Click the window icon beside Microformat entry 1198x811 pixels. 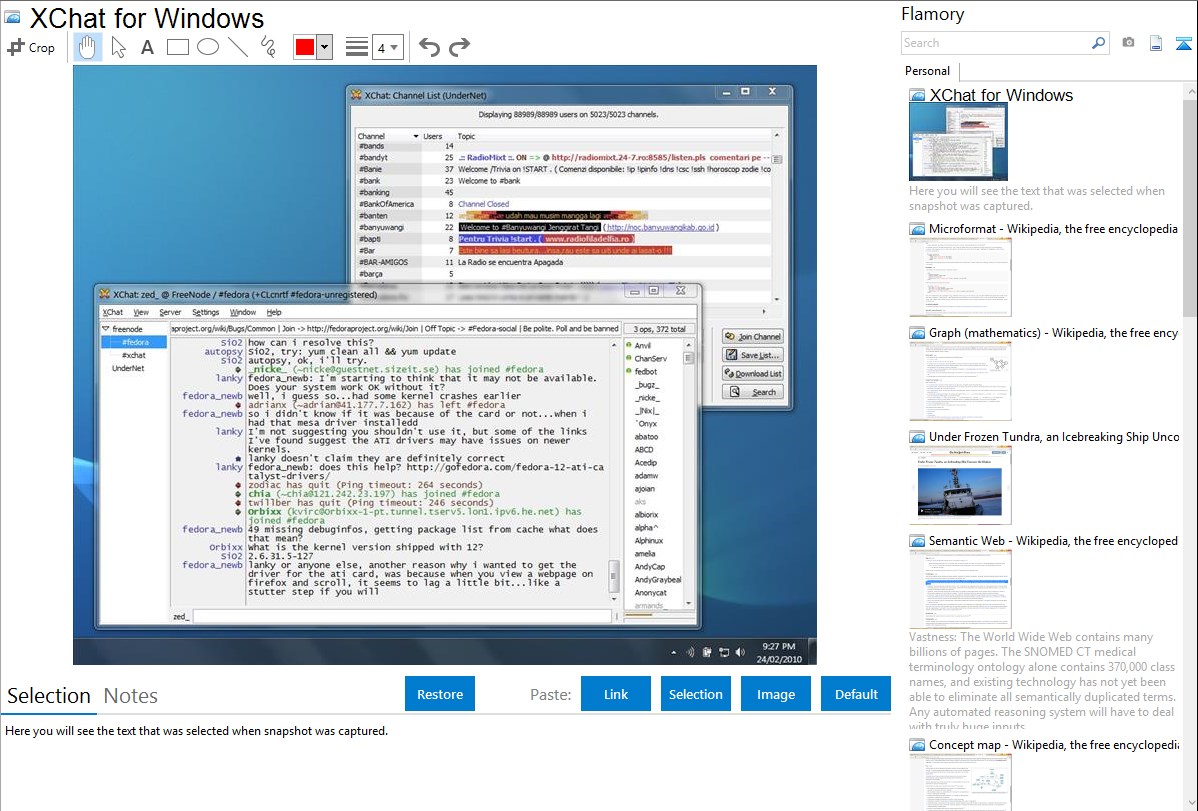coord(917,229)
